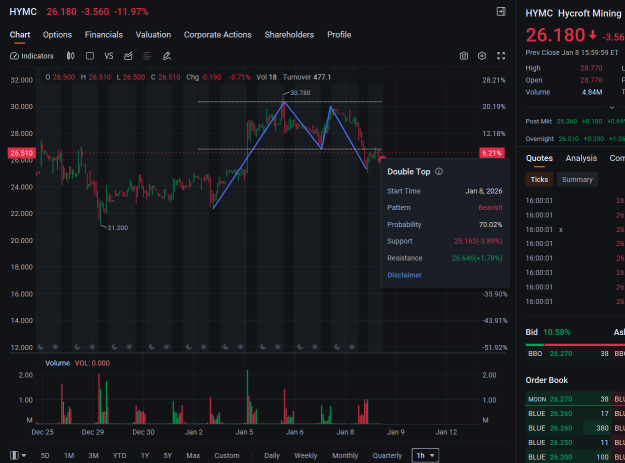The height and width of the screenshot is (463, 625).
Task: Open the VS compare tool
Action: [x=109, y=56]
